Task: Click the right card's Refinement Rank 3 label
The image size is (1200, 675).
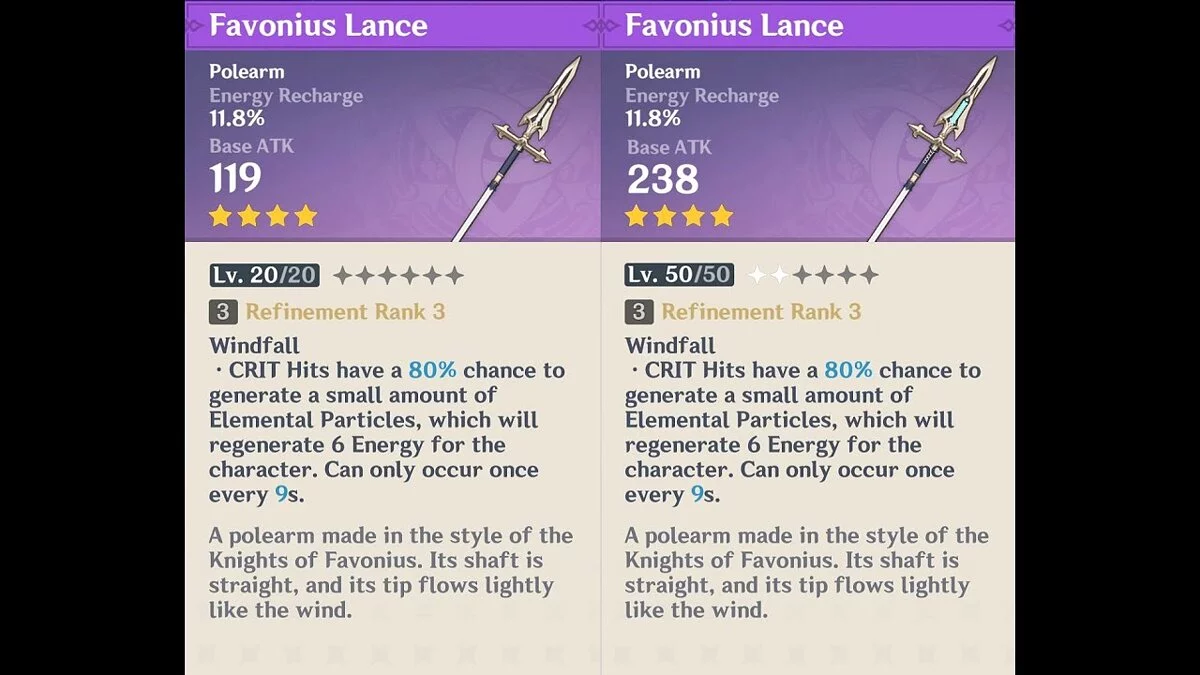Action: [761, 312]
